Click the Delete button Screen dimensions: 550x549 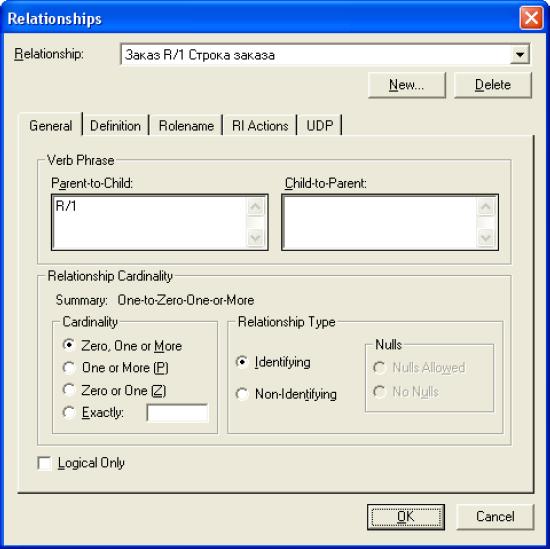(492, 85)
